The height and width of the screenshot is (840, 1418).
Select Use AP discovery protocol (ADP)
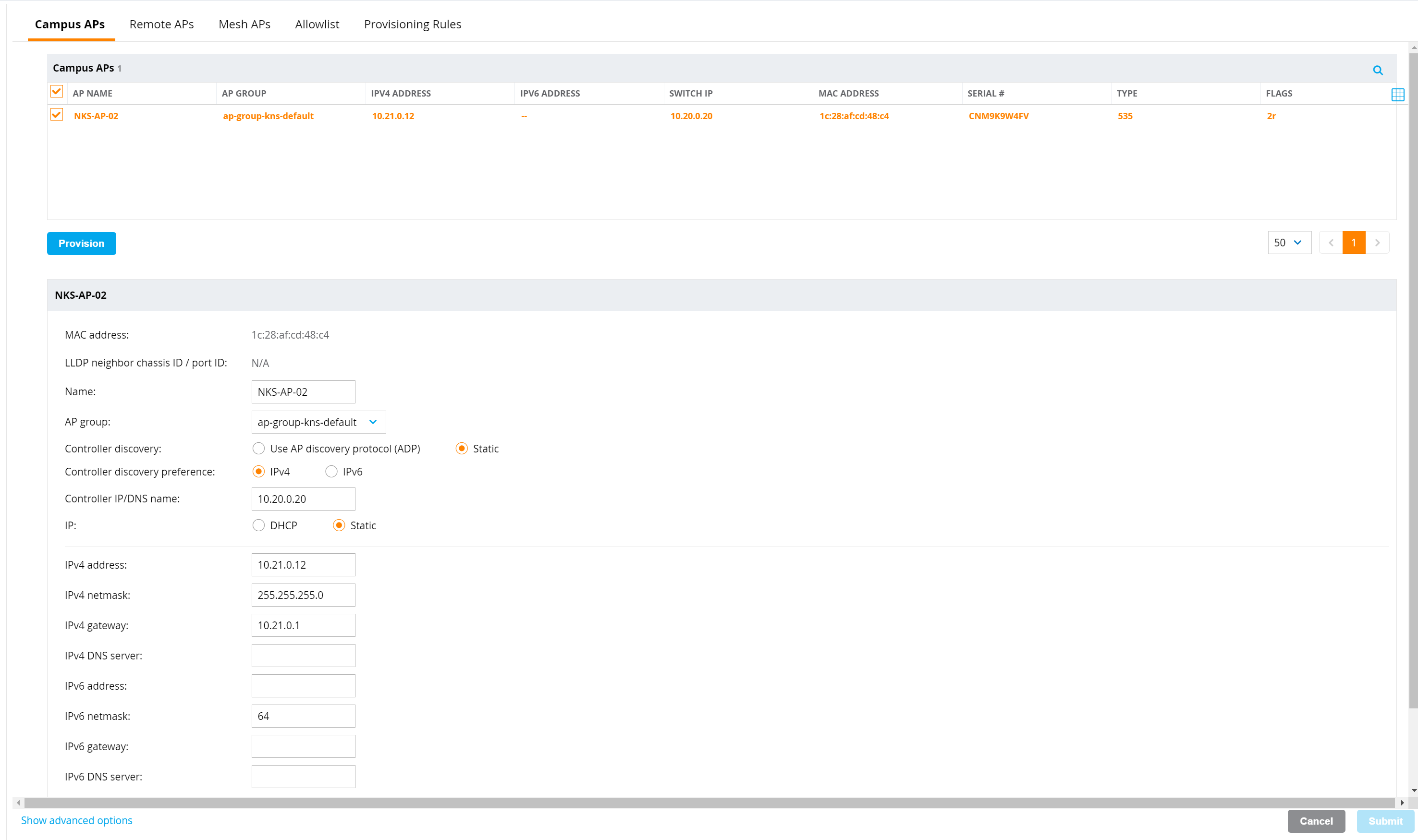pos(259,448)
